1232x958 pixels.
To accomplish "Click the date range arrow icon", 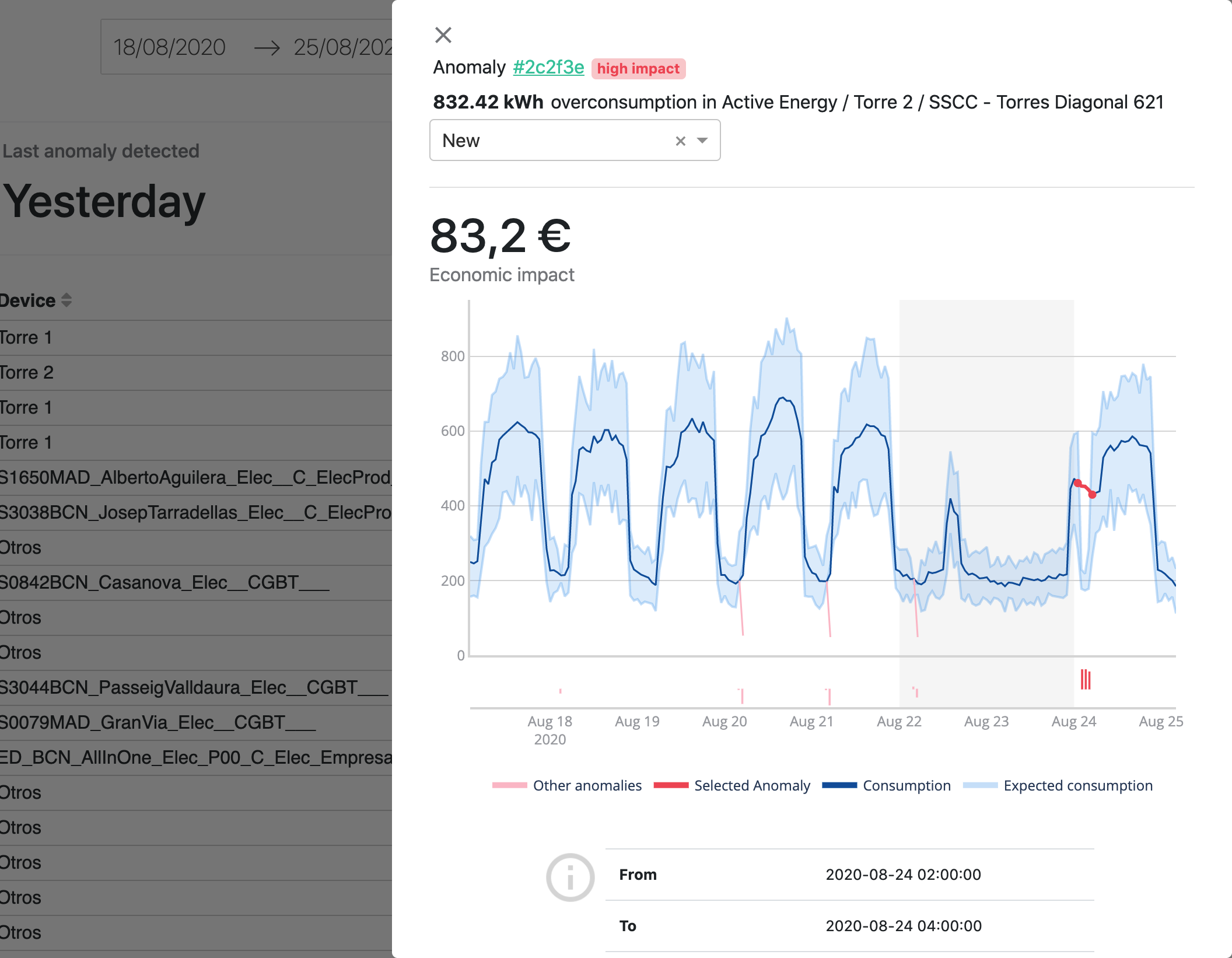I will click(267, 48).
